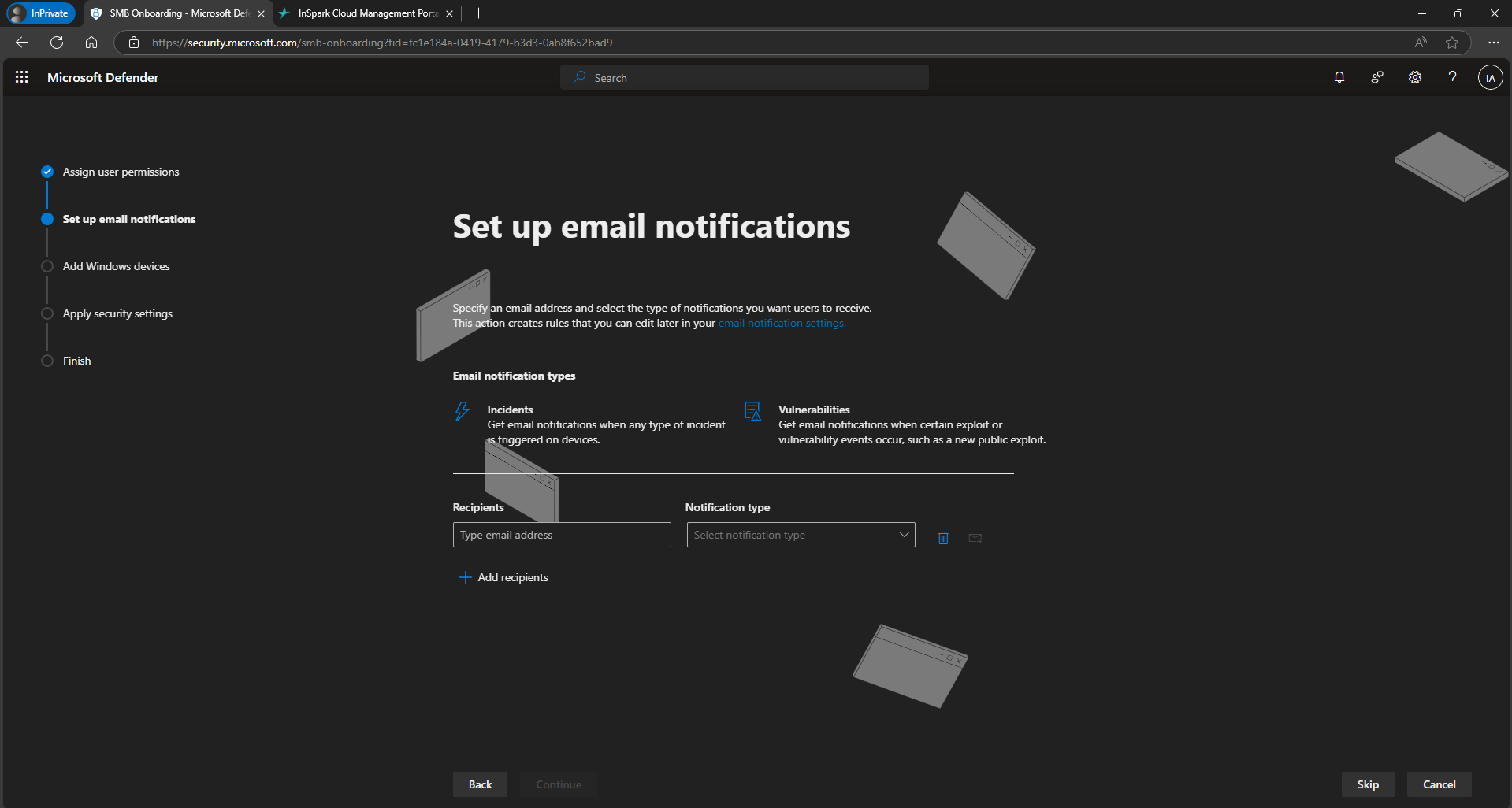This screenshot has height=808, width=1512.
Task: Focus the Type email address field
Action: pyautogui.click(x=562, y=535)
